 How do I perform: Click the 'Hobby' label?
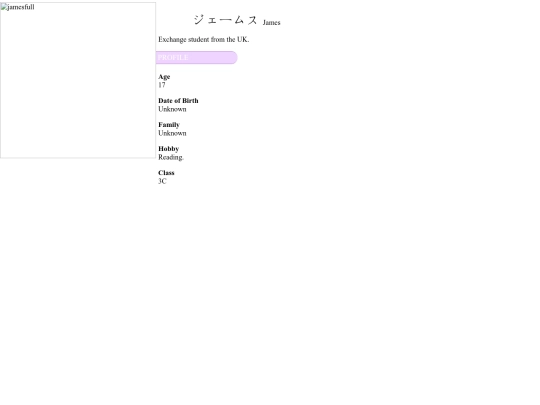pyautogui.click(x=168, y=149)
